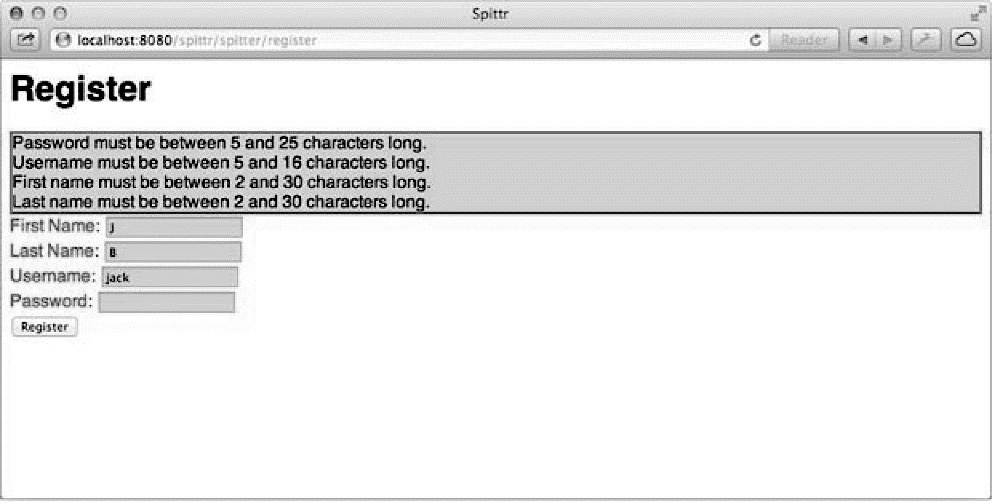Click the pin icon next to the navigation arrows
The image size is (992, 503).
(926, 40)
